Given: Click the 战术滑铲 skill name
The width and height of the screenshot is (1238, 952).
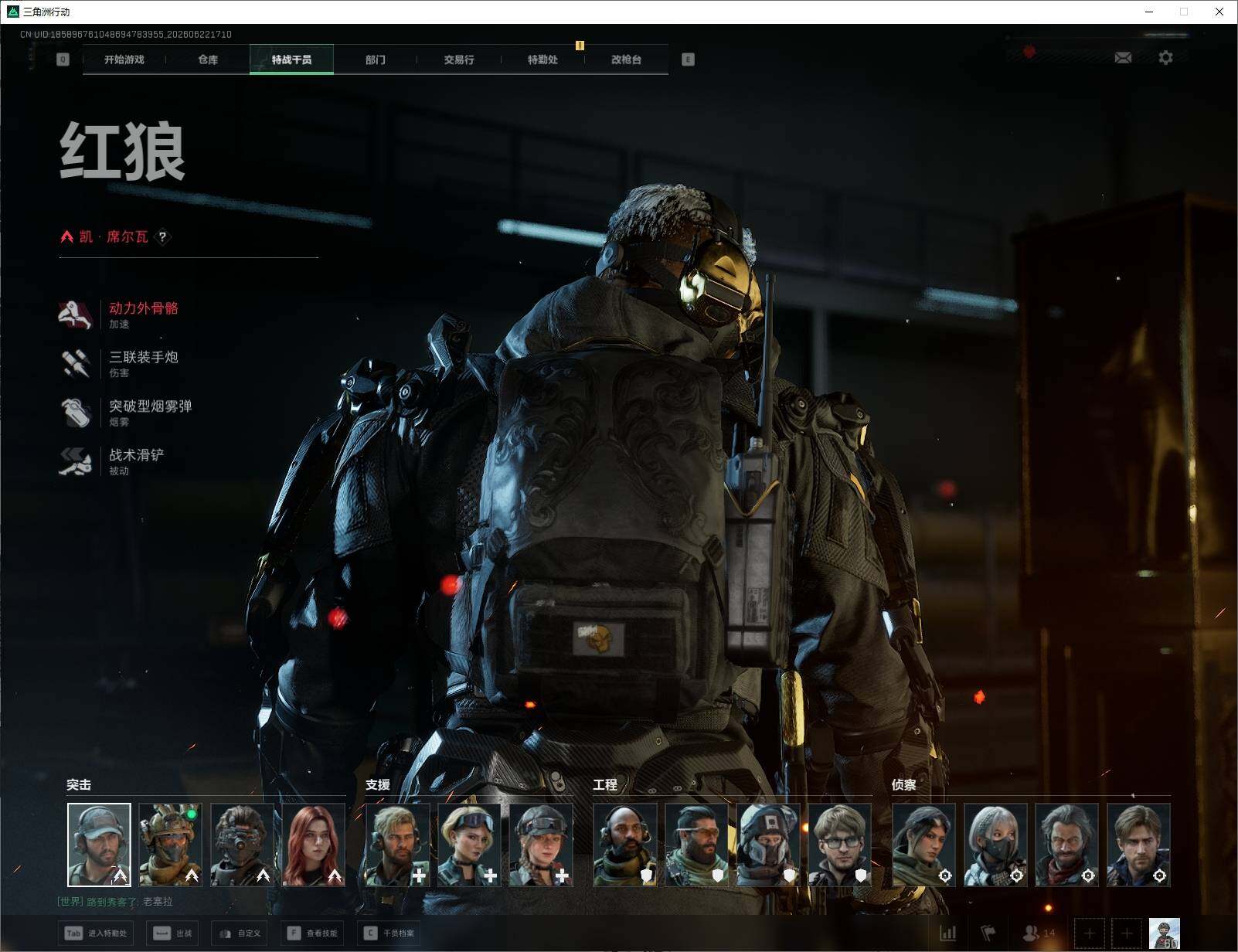Looking at the screenshot, I should coord(137,454).
